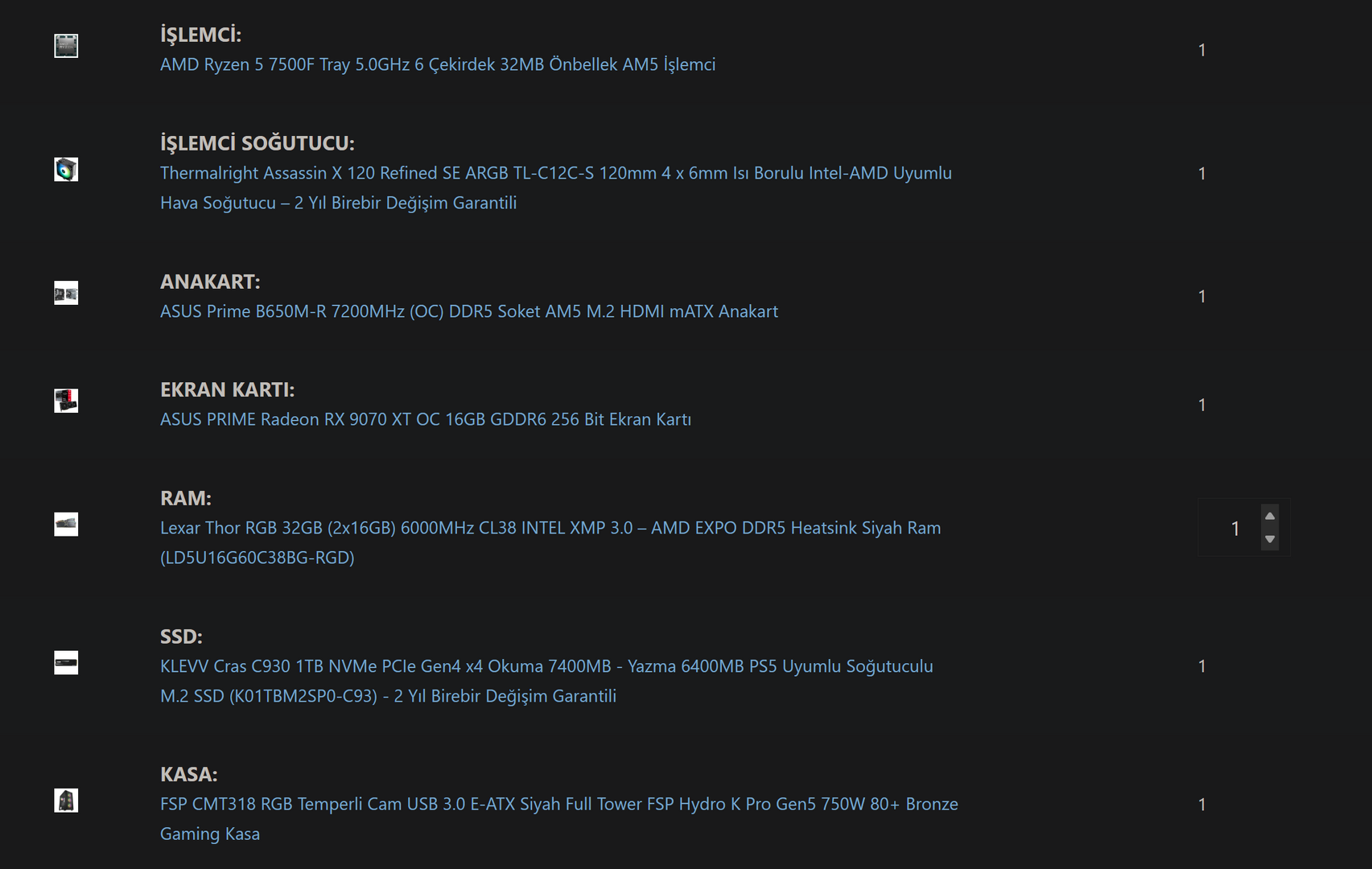Click the quantity value in the İŞLEMCİ row
The height and width of the screenshot is (869, 1372).
1201,50
